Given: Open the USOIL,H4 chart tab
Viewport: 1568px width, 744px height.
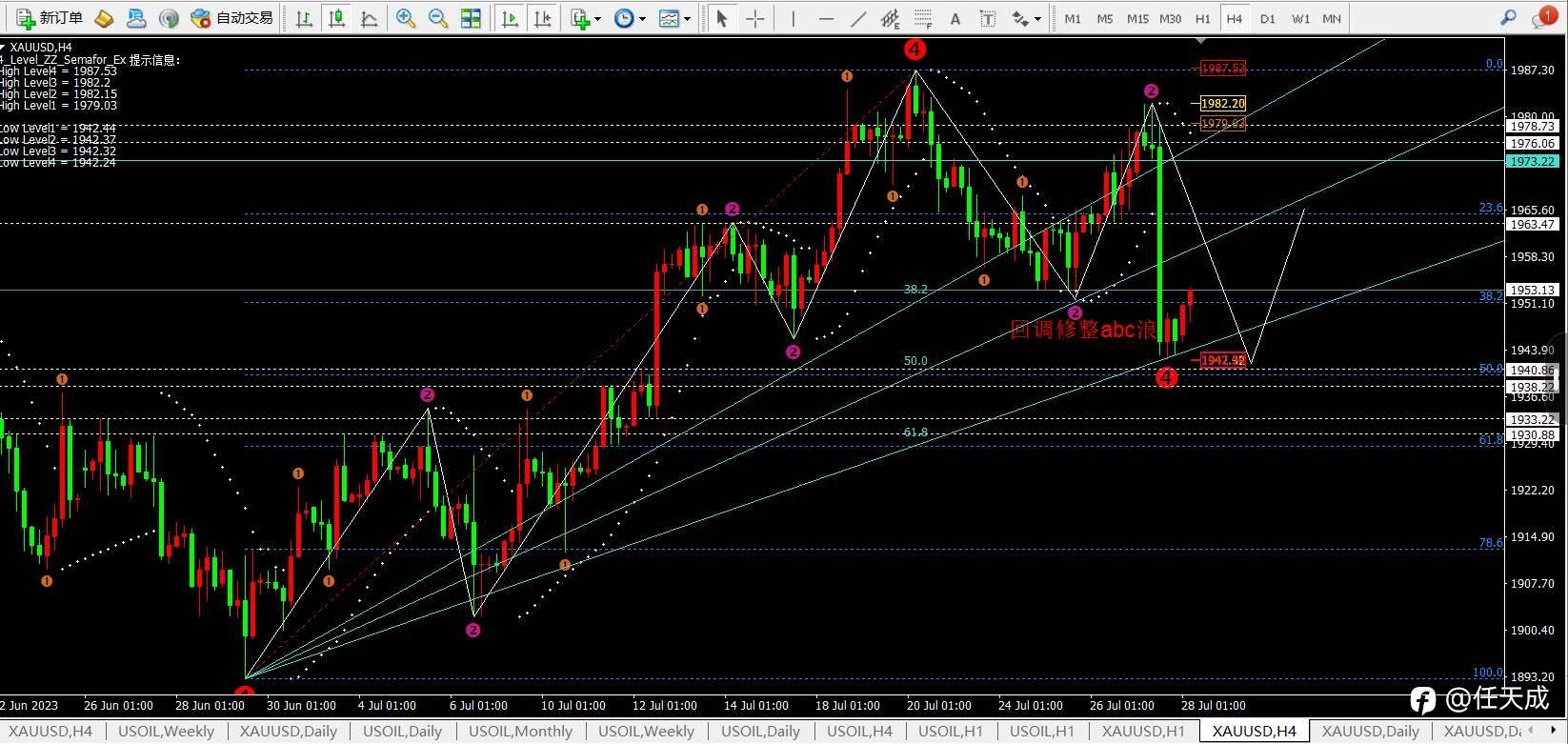Looking at the screenshot, I should click(859, 731).
